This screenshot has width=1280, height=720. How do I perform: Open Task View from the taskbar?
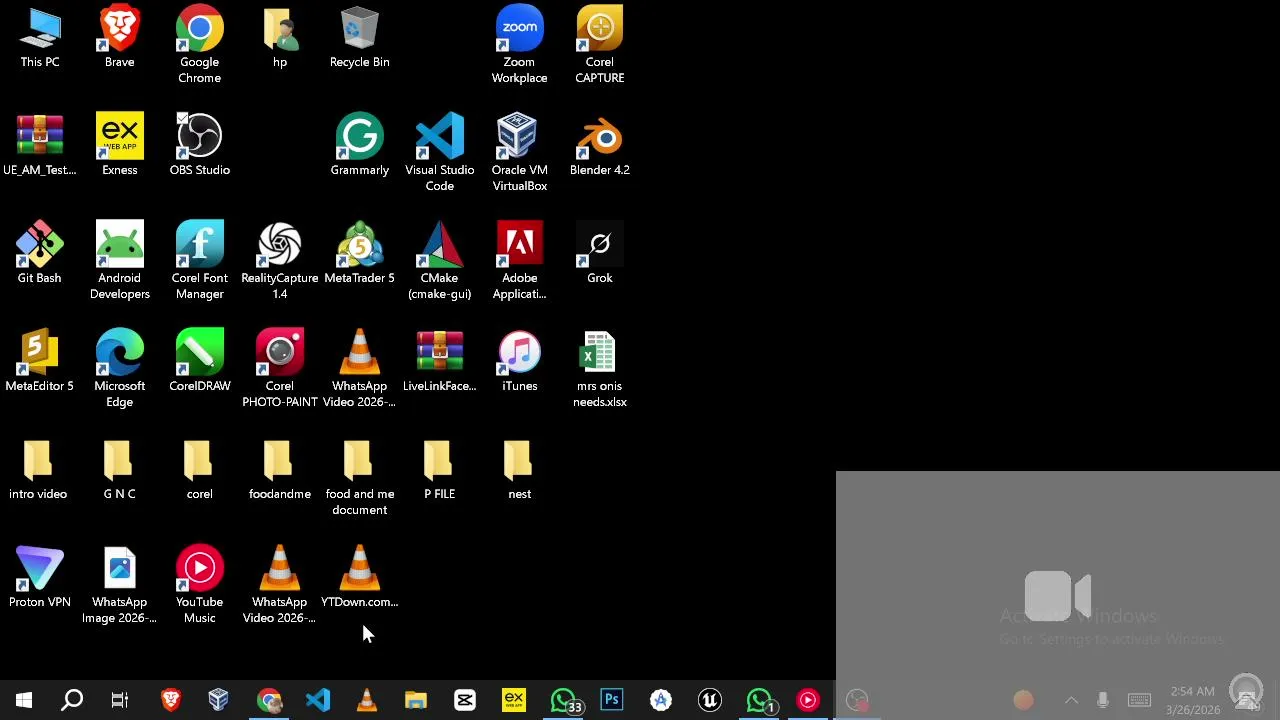point(120,700)
